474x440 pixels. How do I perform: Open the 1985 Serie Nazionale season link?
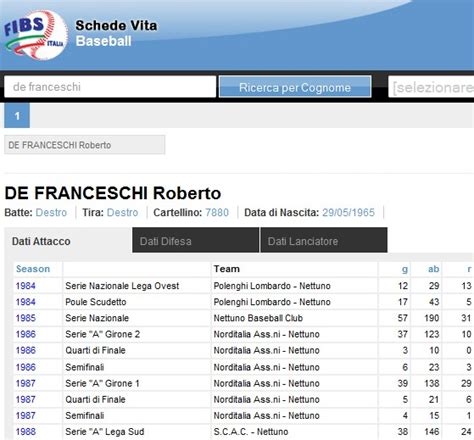(25, 318)
